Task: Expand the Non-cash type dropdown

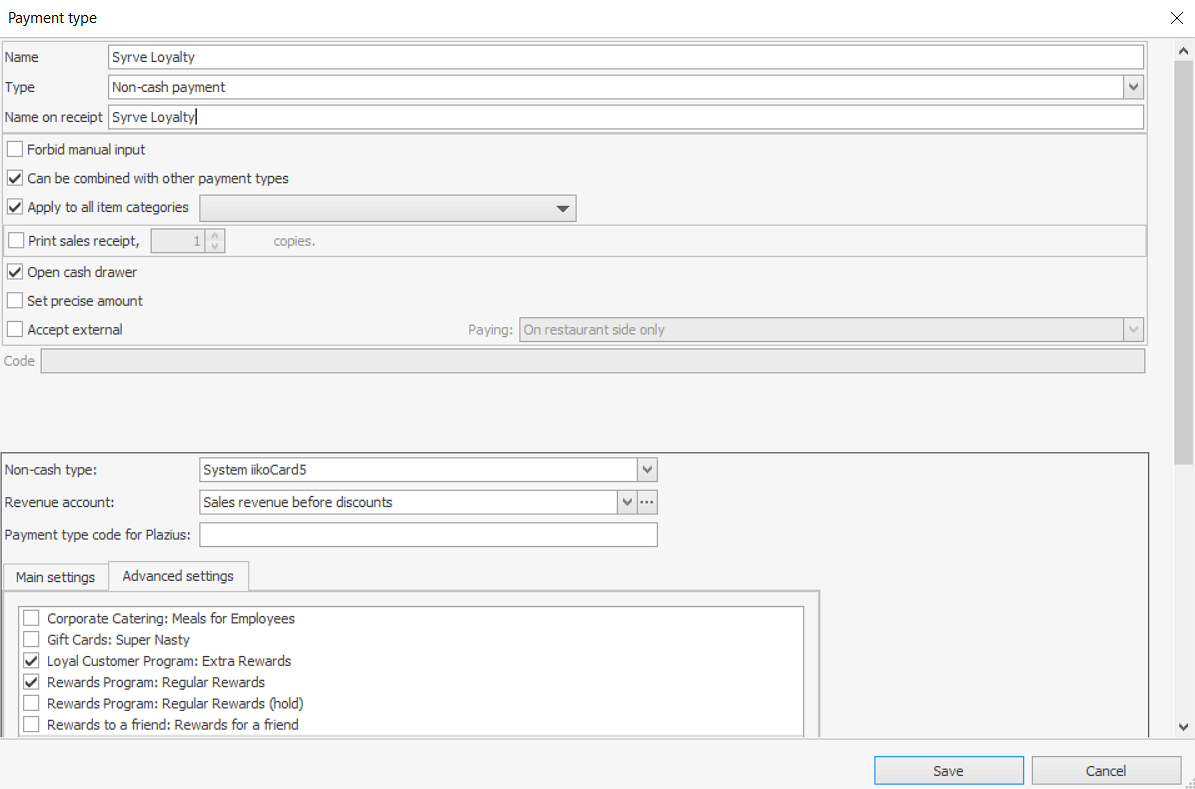Action: point(647,470)
